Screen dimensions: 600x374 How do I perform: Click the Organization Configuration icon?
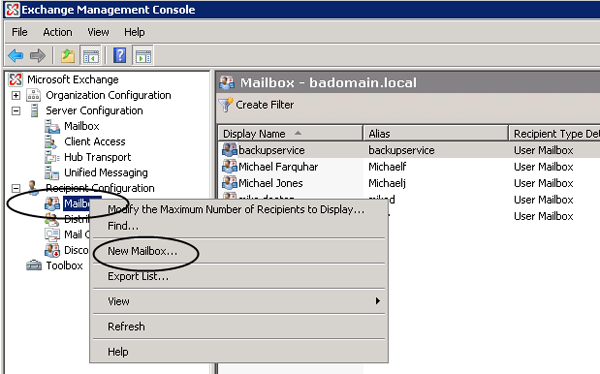(33, 95)
